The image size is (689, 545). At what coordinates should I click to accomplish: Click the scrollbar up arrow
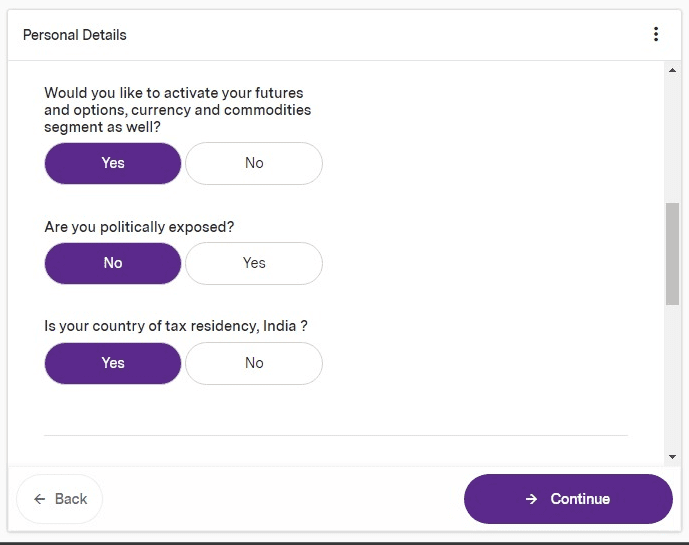coord(672,70)
